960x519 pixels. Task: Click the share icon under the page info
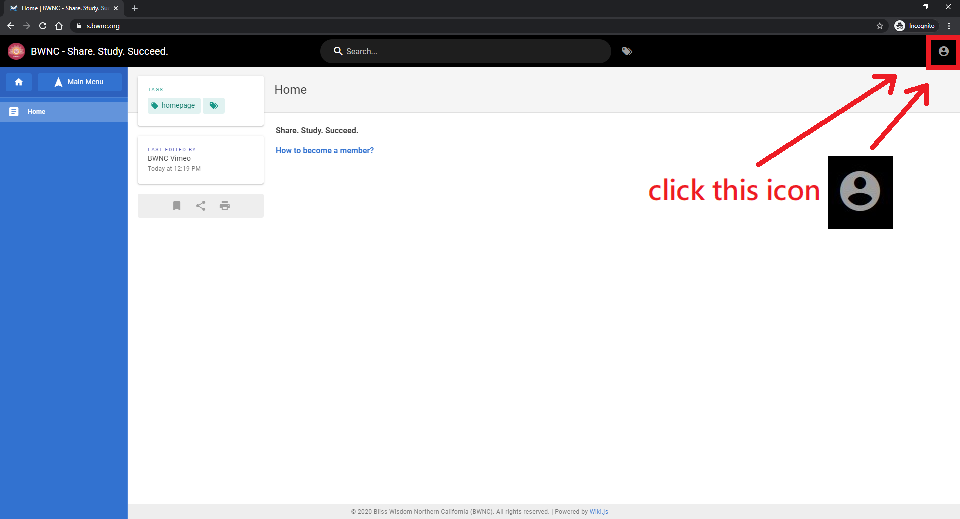pos(201,206)
